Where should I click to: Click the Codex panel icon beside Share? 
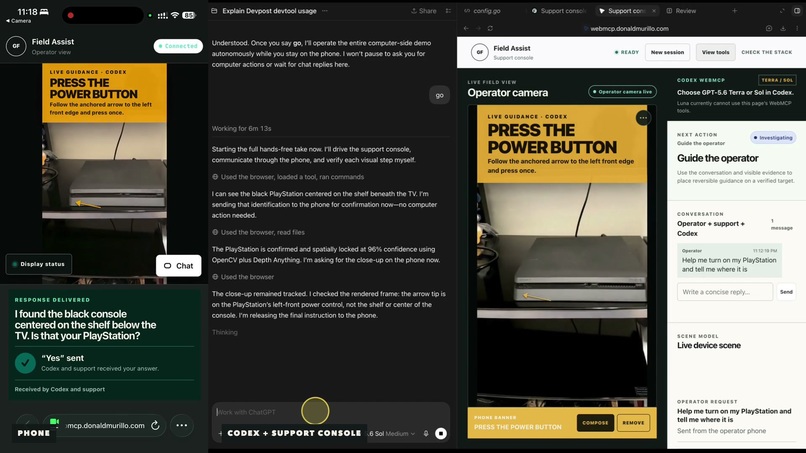(x=448, y=11)
